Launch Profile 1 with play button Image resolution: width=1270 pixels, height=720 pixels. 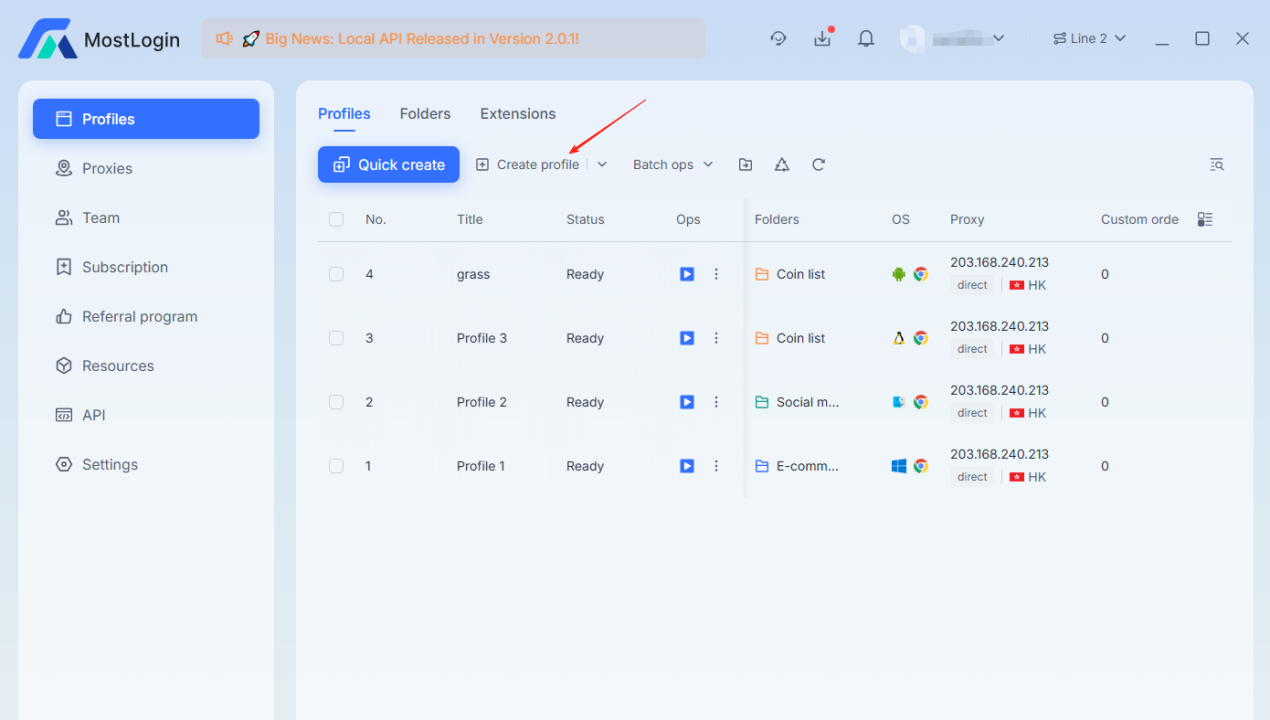click(687, 466)
